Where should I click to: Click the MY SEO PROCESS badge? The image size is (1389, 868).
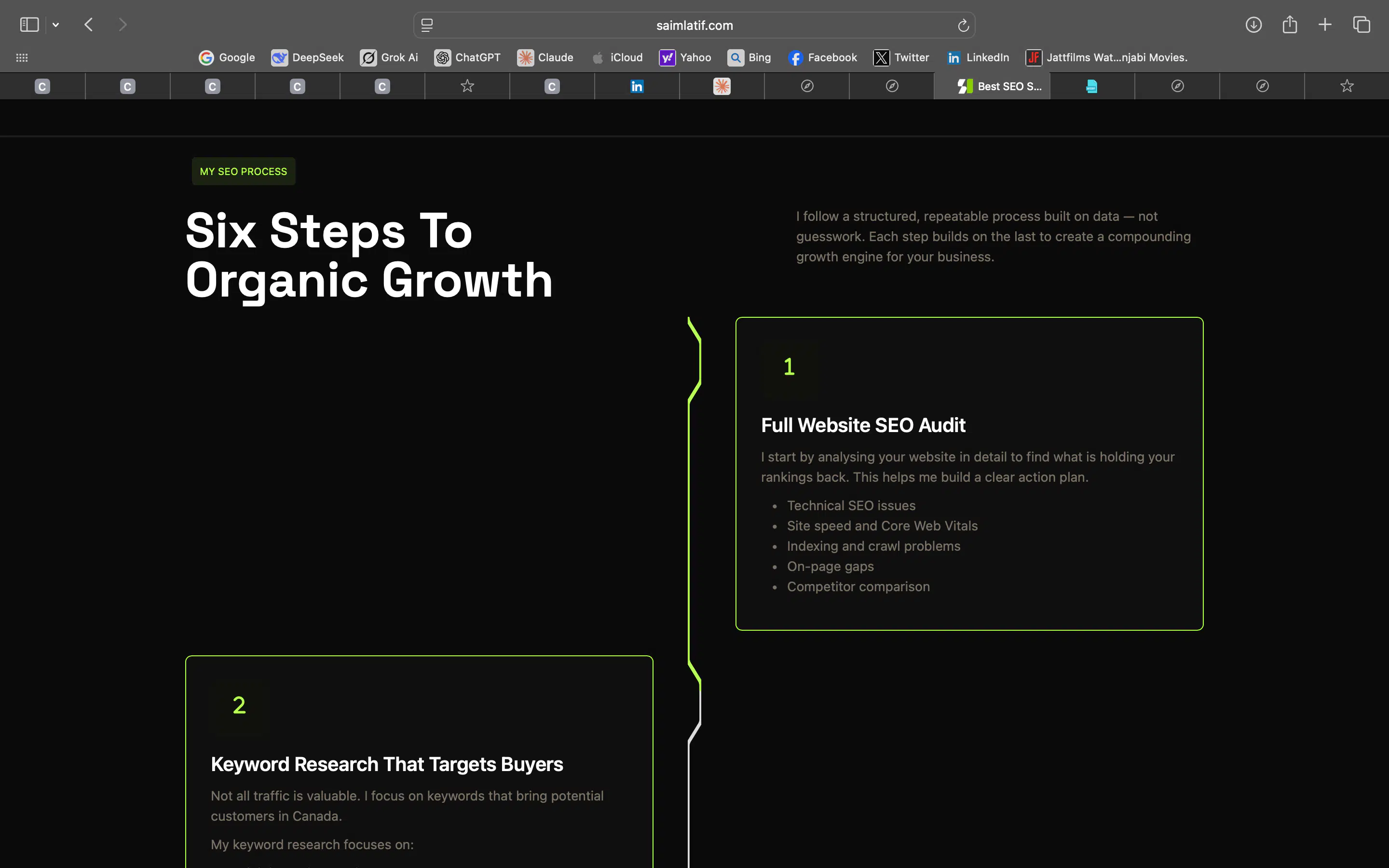244,172
